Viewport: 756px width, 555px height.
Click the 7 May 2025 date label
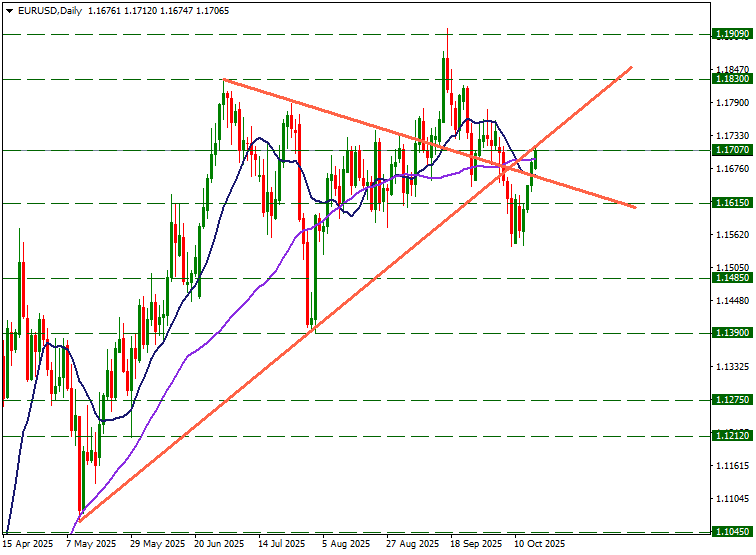92,545
